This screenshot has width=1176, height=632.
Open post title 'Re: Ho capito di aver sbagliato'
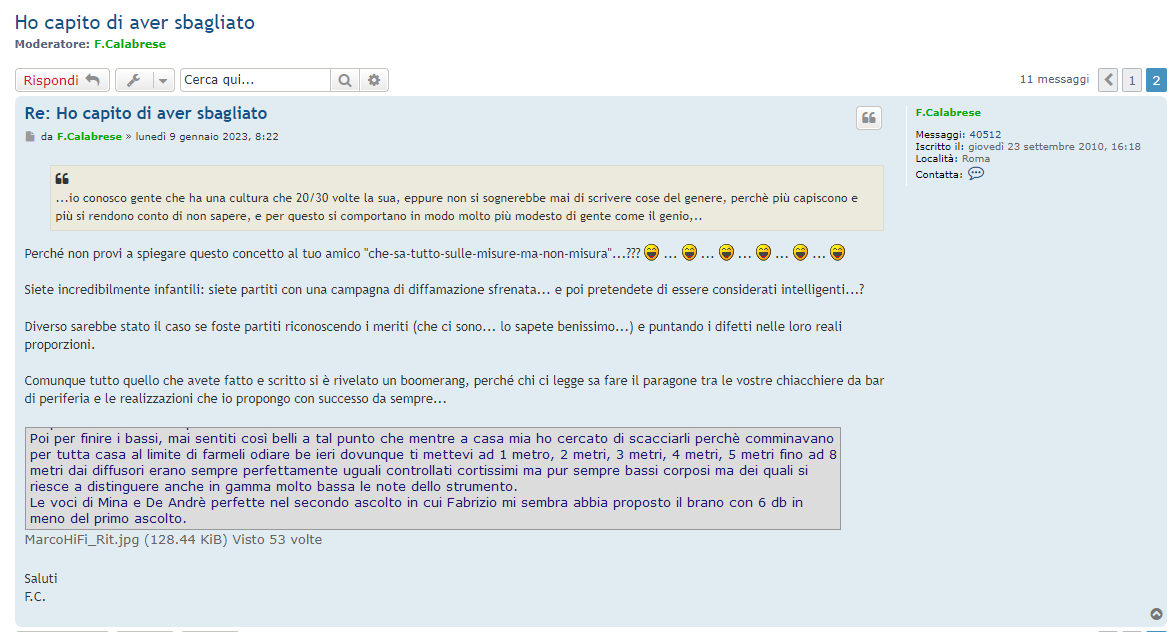click(146, 113)
